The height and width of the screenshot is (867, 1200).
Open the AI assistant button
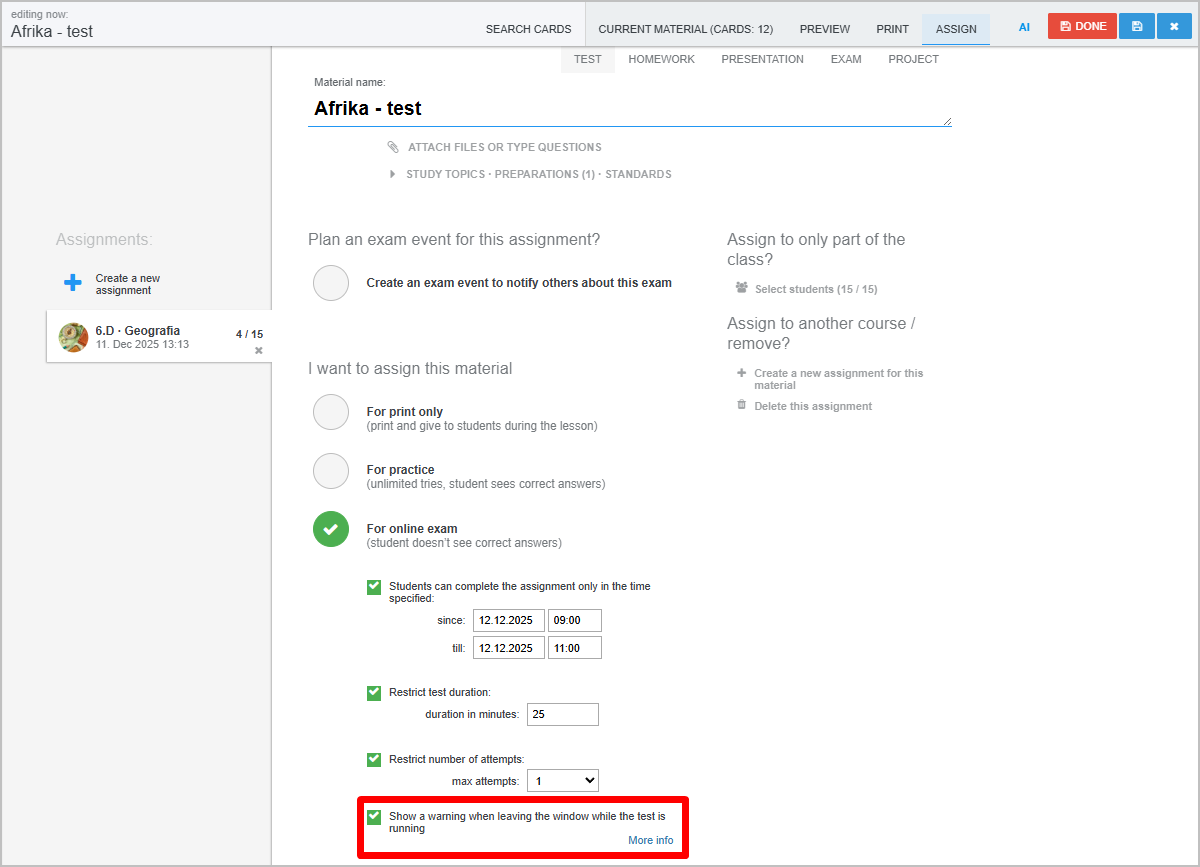1024,28
